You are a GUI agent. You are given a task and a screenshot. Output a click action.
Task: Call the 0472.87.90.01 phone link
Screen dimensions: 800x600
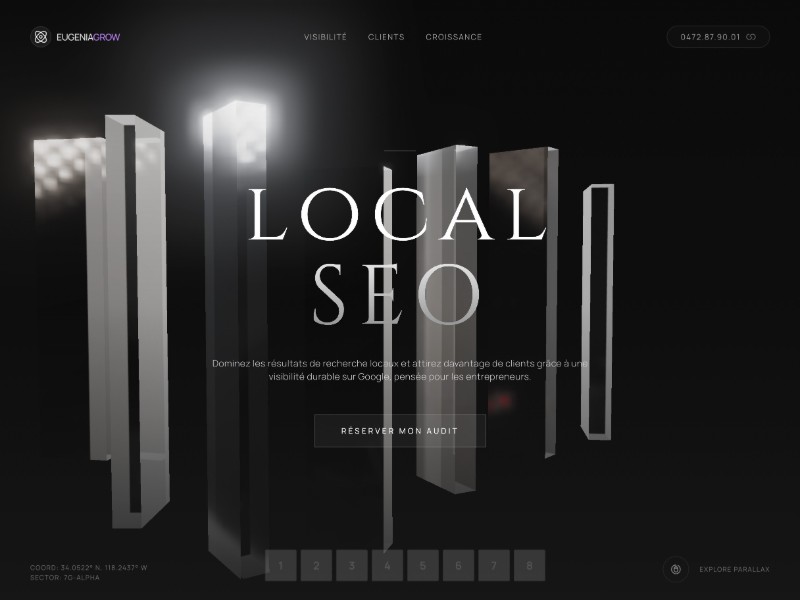pyautogui.click(x=711, y=37)
